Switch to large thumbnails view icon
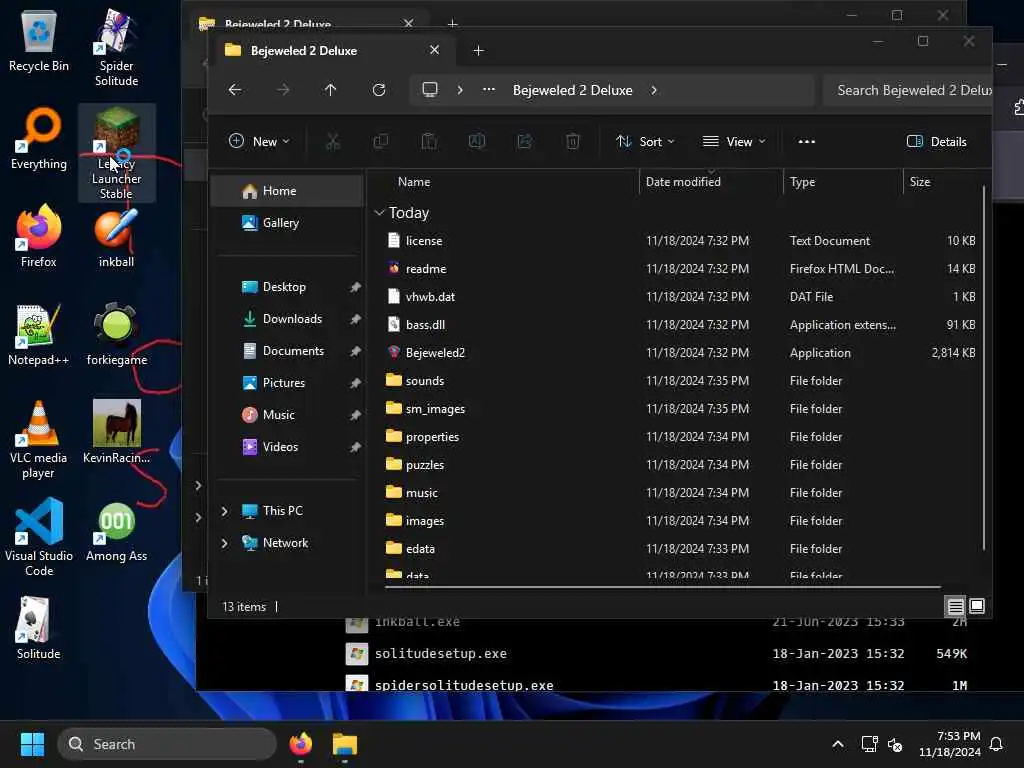Screen dimensions: 1024x768 pos(977,606)
